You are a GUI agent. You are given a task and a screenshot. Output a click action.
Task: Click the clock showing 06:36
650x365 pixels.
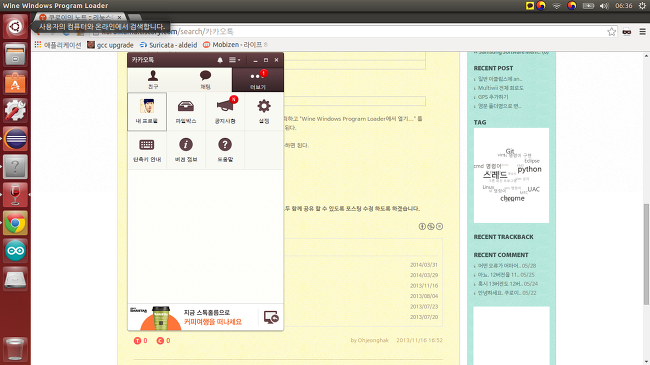tap(623, 6)
